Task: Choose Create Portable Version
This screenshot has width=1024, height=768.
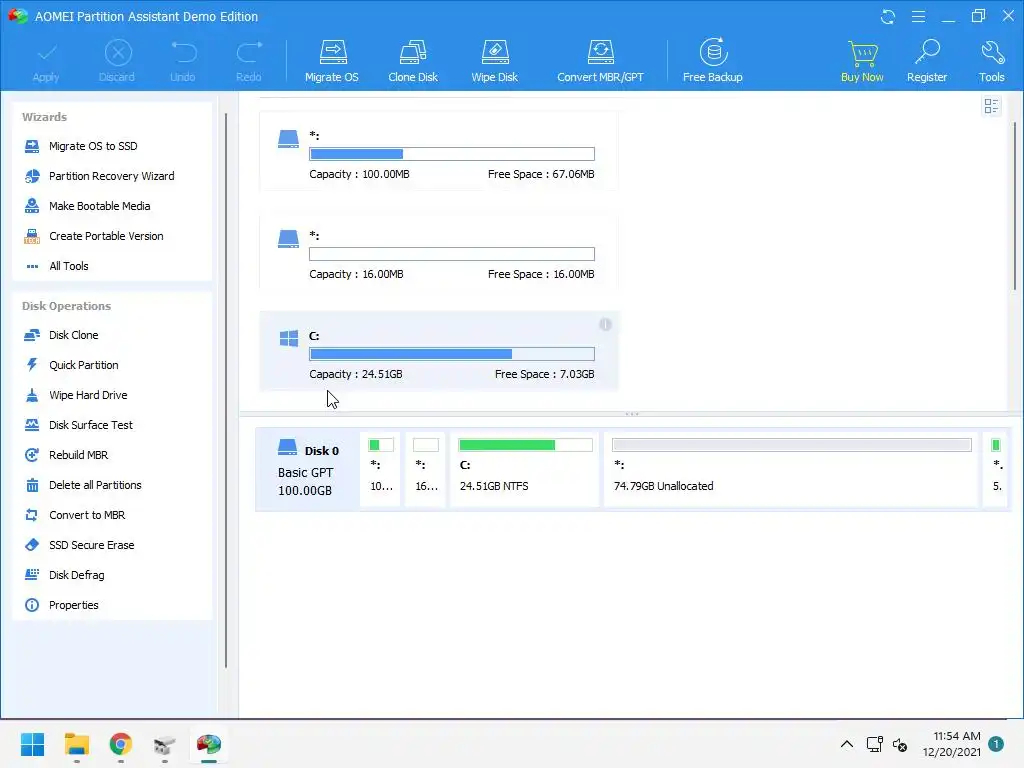Action: coord(106,236)
